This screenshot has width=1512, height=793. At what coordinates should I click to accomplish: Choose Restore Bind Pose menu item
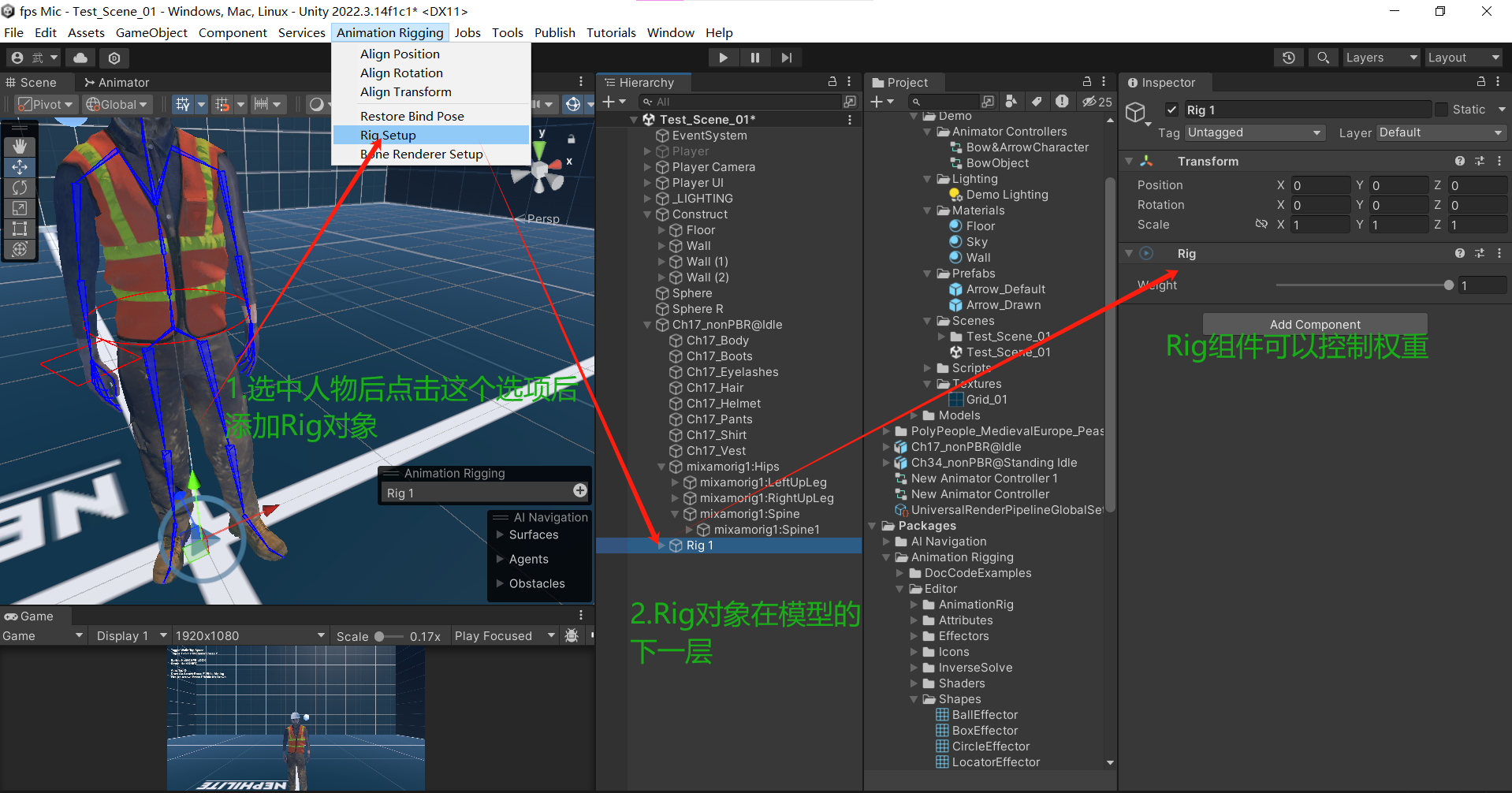coord(431,116)
